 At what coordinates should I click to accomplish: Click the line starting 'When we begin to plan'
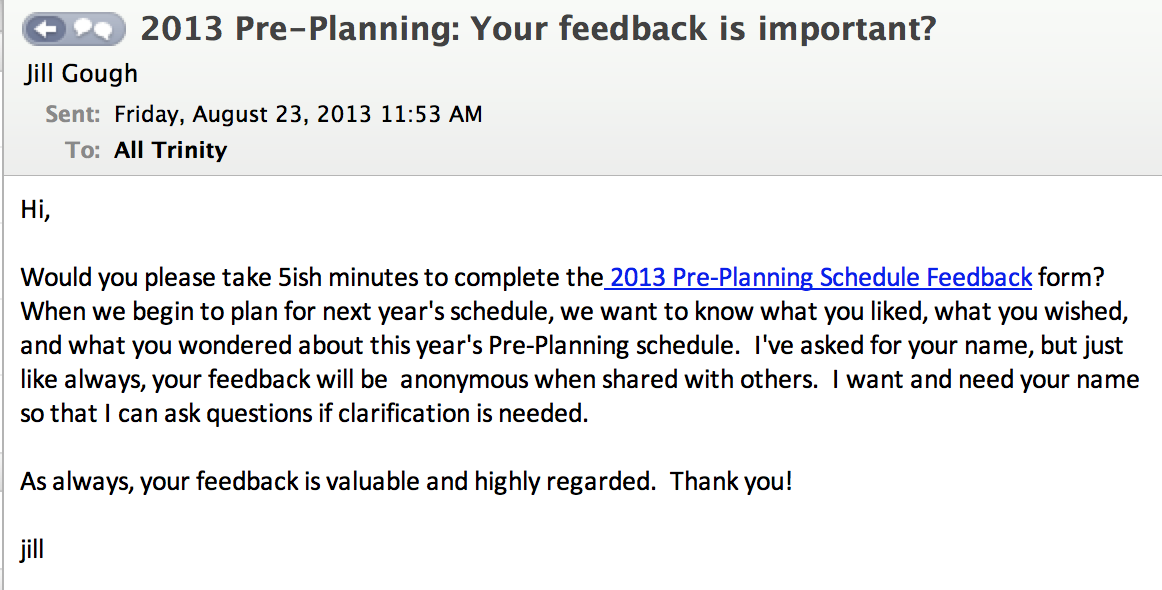[574, 311]
